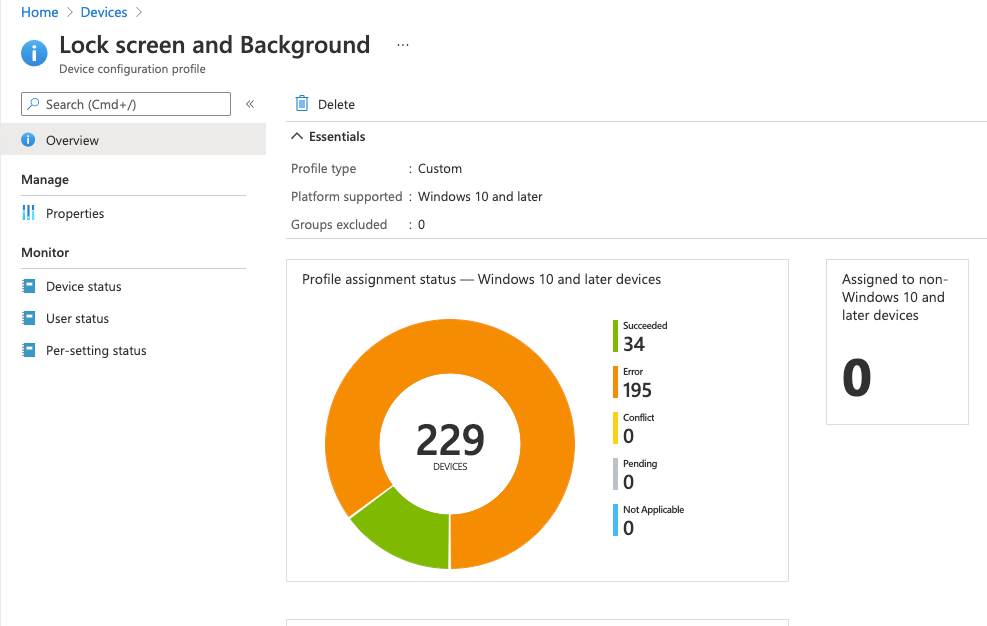The height and width of the screenshot is (626, 987).
Task: Click the Essentials heading
Action: click(x=337, y=137)
